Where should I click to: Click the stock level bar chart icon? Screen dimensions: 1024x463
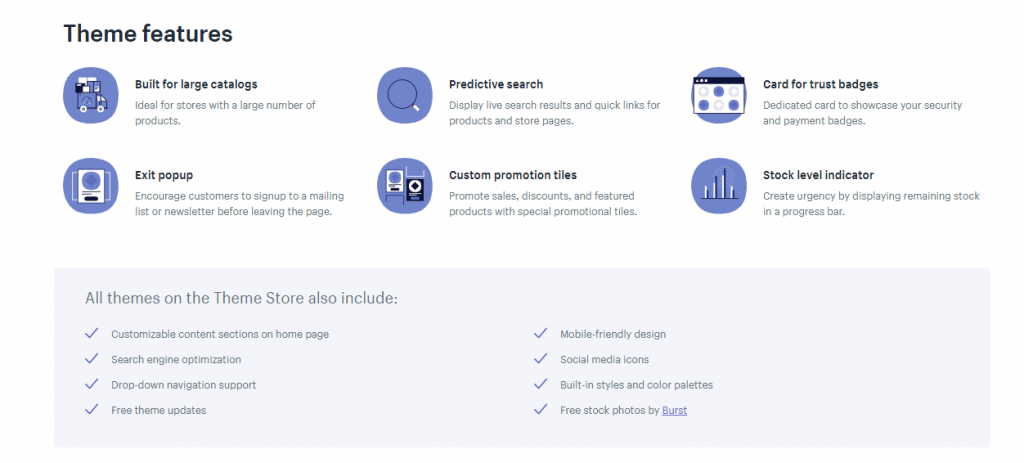(x=719, y=186)
